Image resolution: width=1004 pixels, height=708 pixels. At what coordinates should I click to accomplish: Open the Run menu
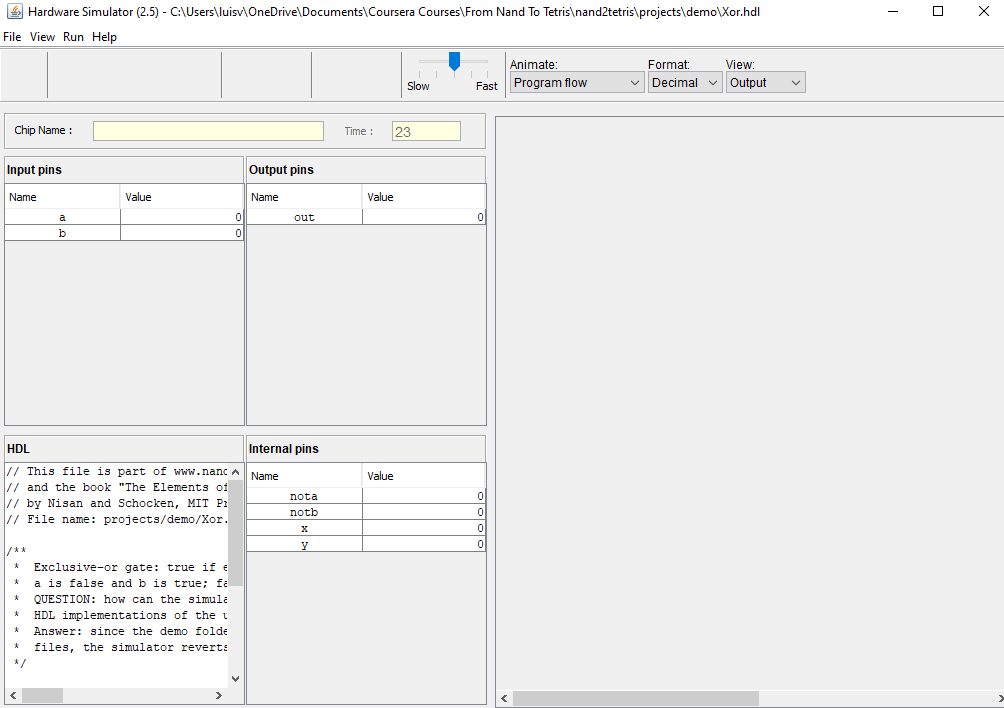(x=73, y=37)
